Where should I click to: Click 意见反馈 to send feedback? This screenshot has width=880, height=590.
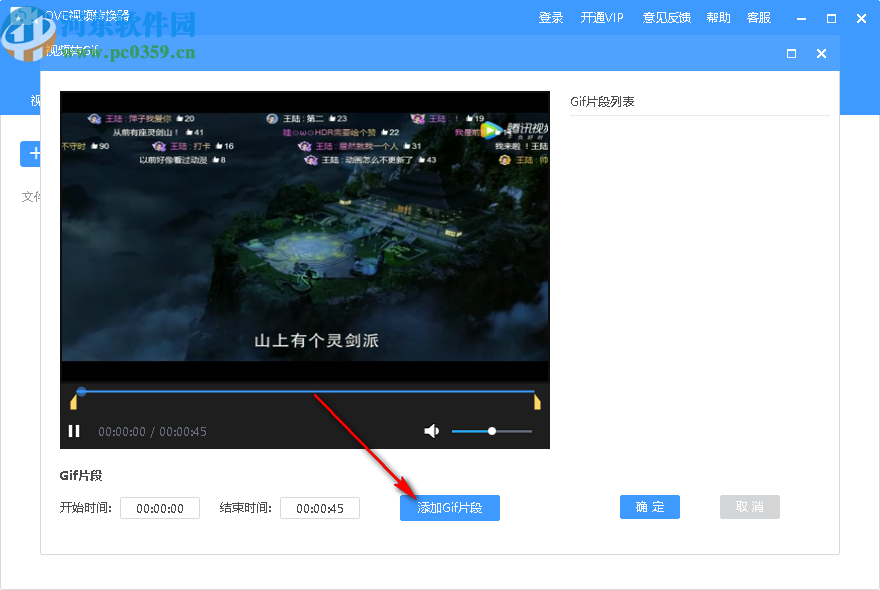[666, 17]
